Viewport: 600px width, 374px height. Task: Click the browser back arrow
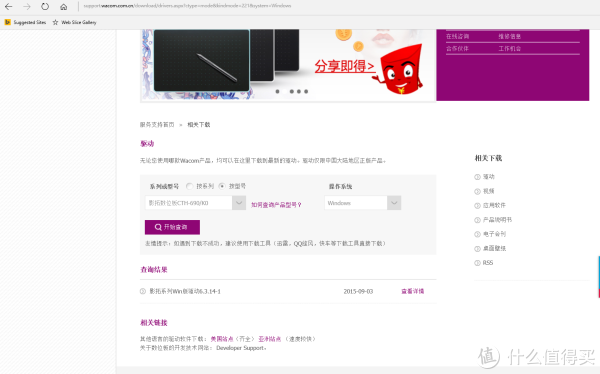point(8,7)
